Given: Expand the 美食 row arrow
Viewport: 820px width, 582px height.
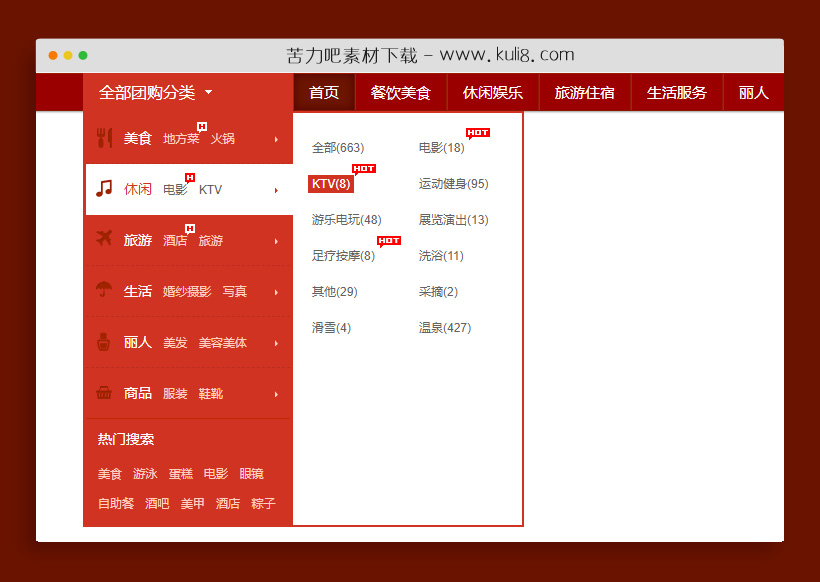Looking at the screenshot, I should coord(276,139).
